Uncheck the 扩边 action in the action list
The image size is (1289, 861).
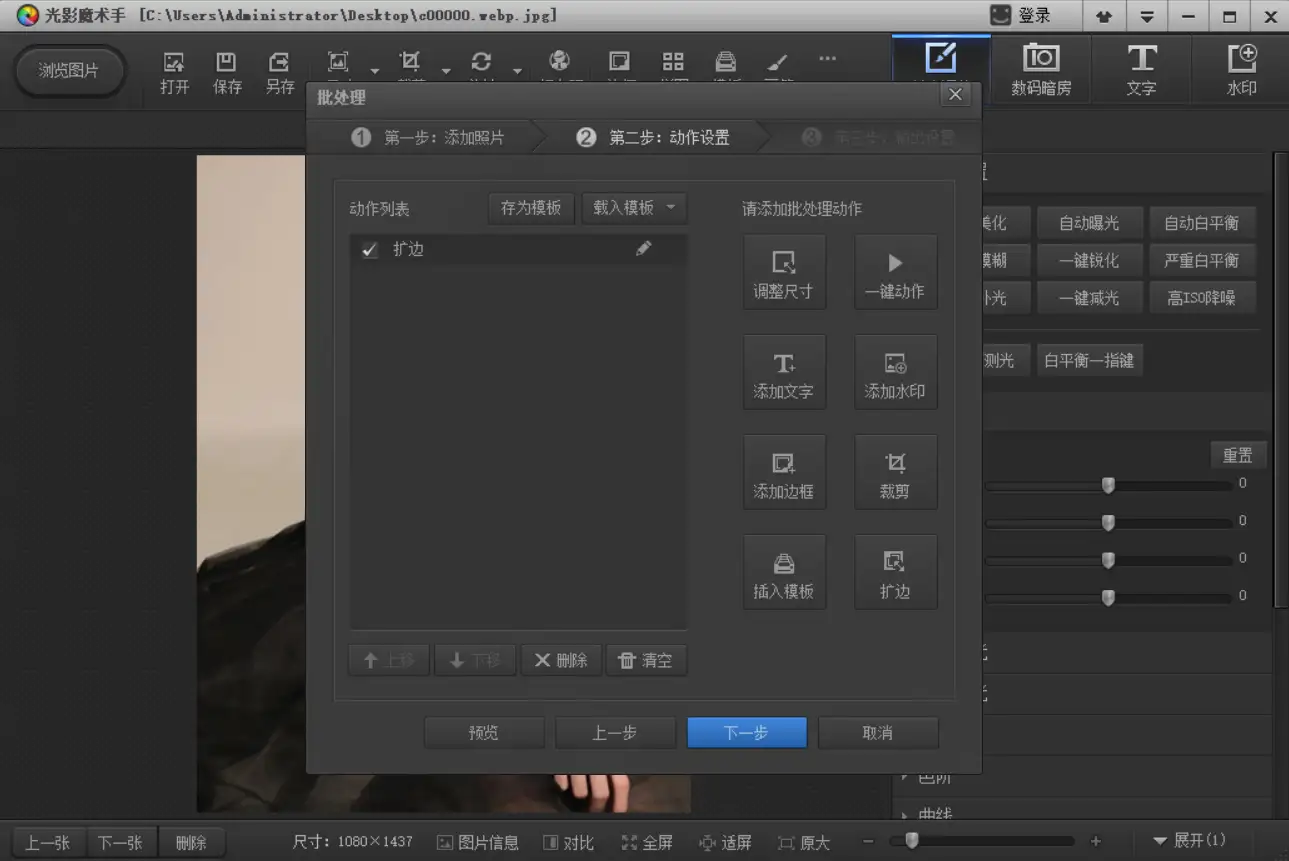coord(366,249)
